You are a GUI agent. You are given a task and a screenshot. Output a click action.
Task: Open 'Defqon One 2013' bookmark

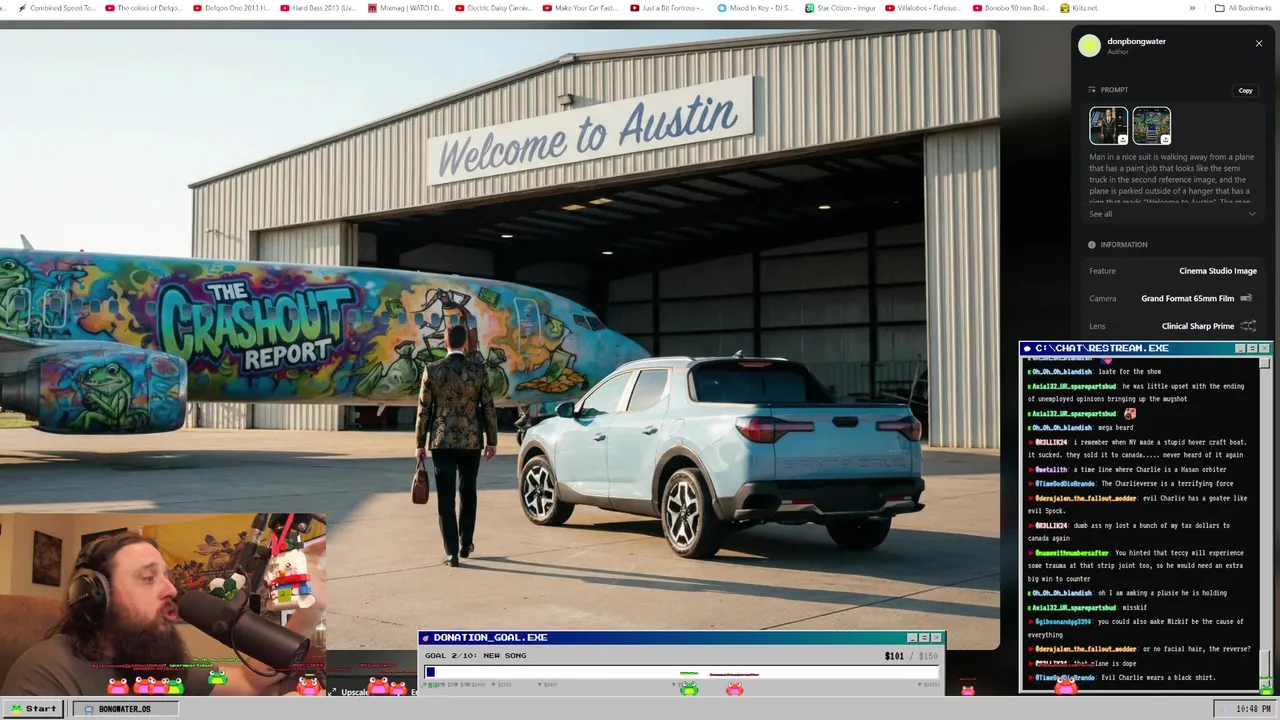click(231, 8)
